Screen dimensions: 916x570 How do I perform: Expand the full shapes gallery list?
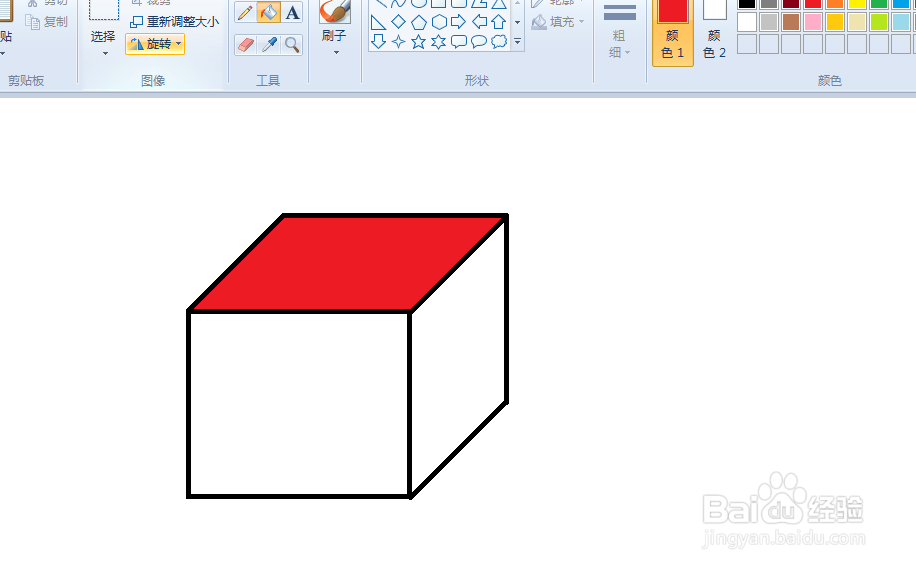coord(518,41)
